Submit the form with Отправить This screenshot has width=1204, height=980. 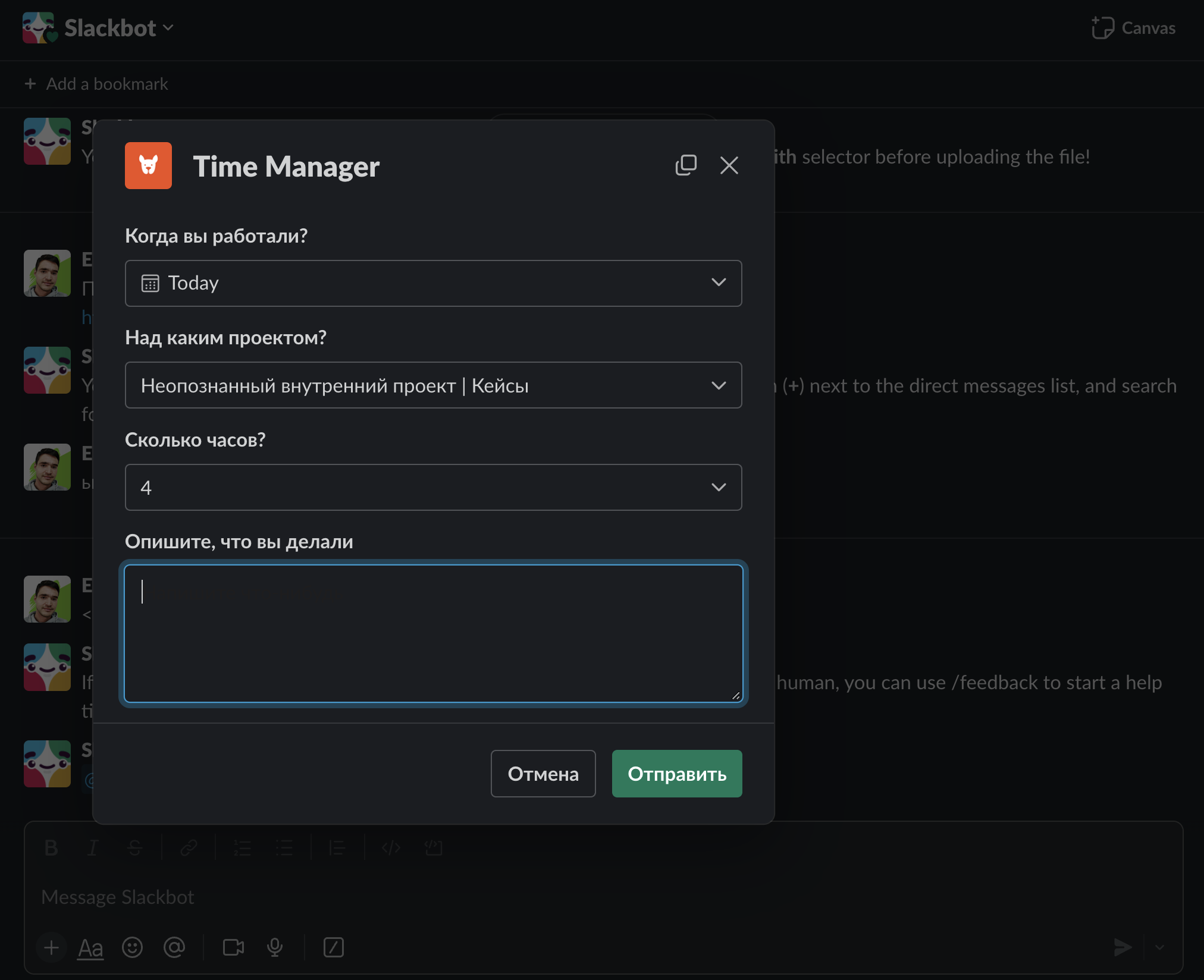(676, 774)
